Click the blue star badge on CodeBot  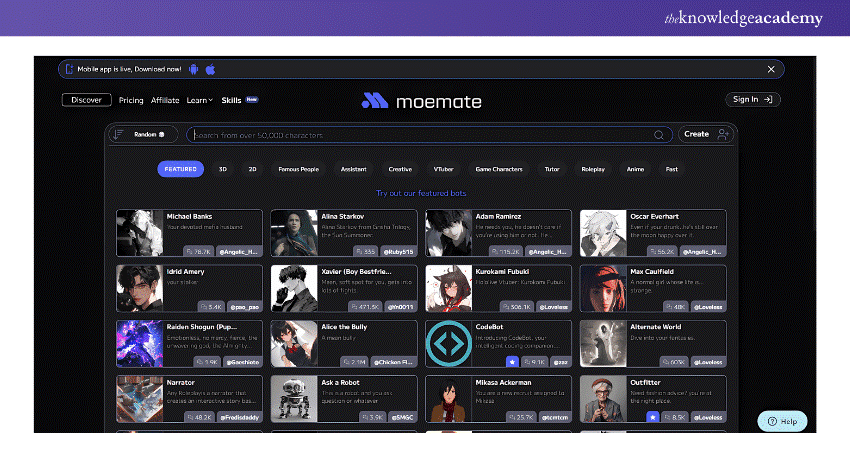point(512,361)
